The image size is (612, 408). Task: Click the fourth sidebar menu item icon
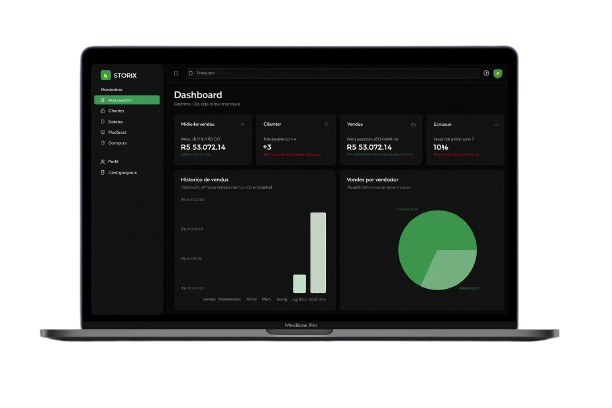point(103,132)
